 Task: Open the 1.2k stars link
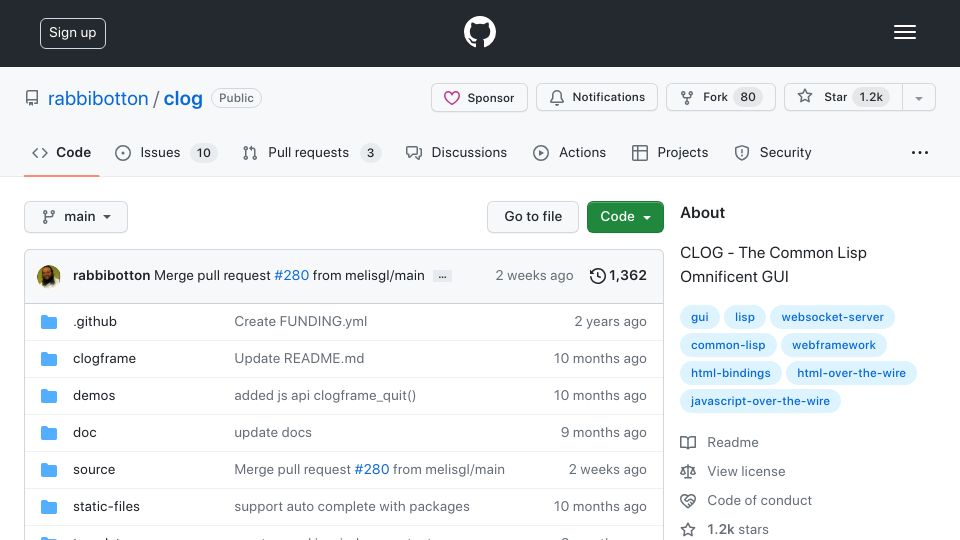[738, 529]
